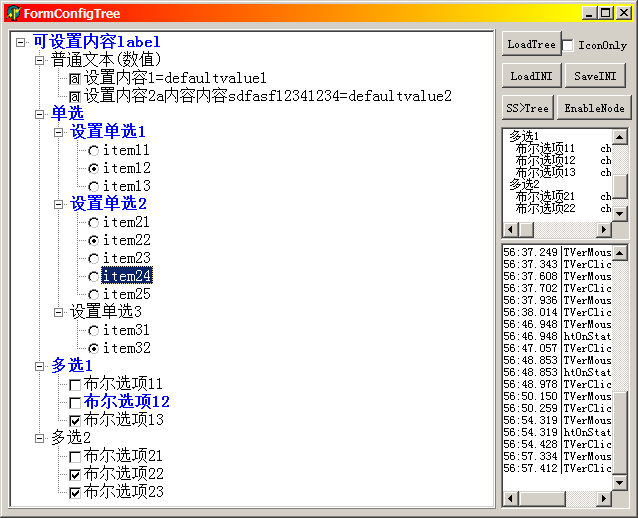Click the icon beside 设置内容1=defaultvalue1
This screenshot has width=638, height=518.
tap(75, 78)
